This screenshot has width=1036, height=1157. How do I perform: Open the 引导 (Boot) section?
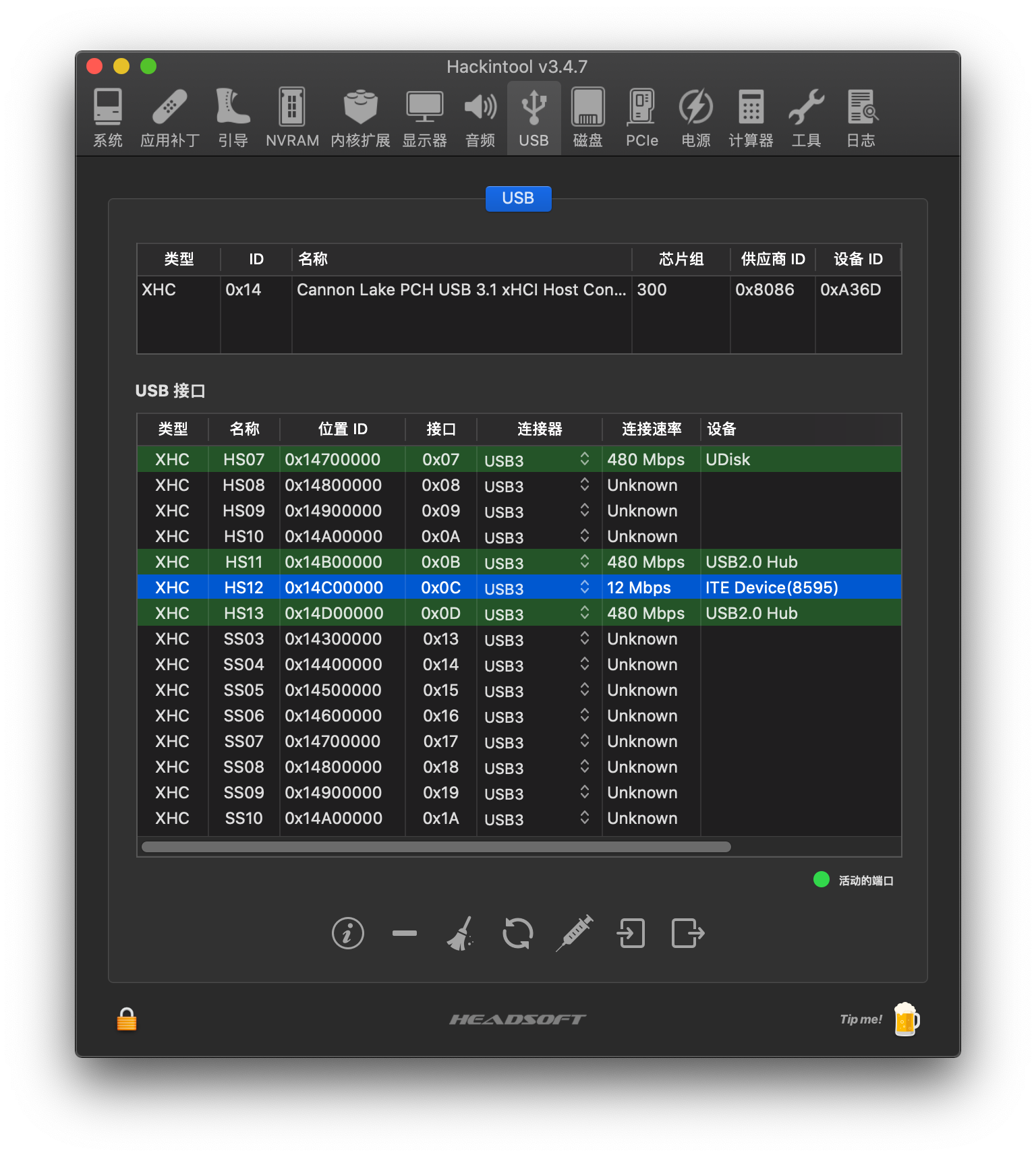point(233,118)
